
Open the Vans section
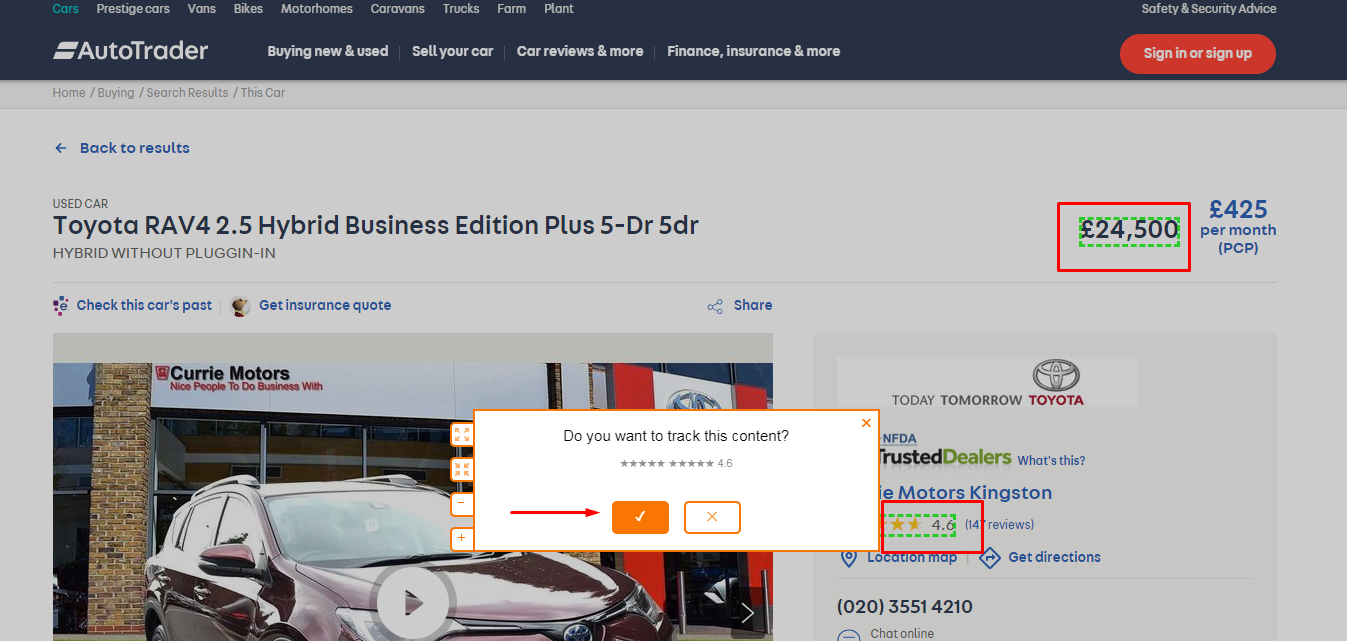[202, 9]
